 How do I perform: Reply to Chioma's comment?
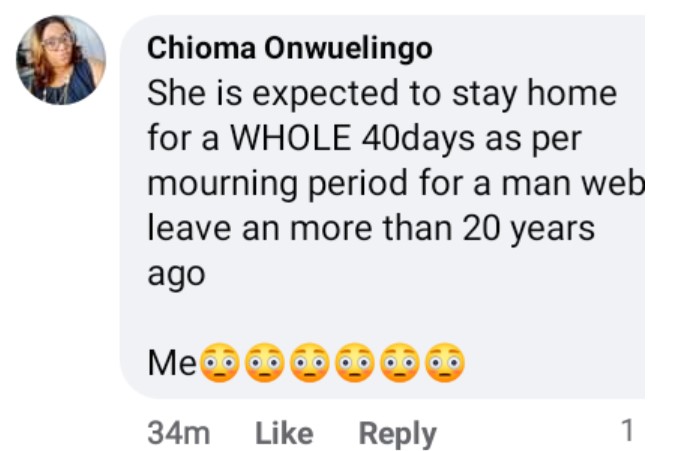click(397, 433)
